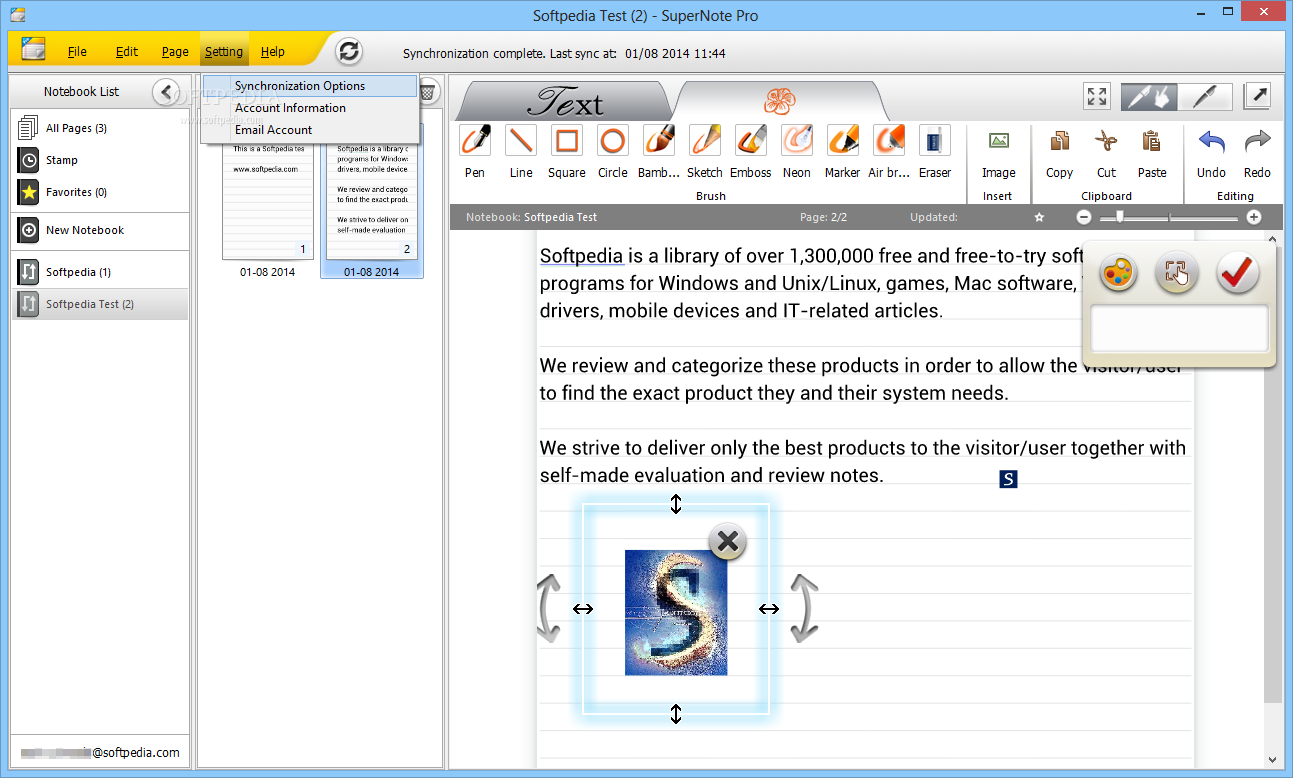Click the zoom slider handle
1293x778 pixels.
click(1120, 217)
